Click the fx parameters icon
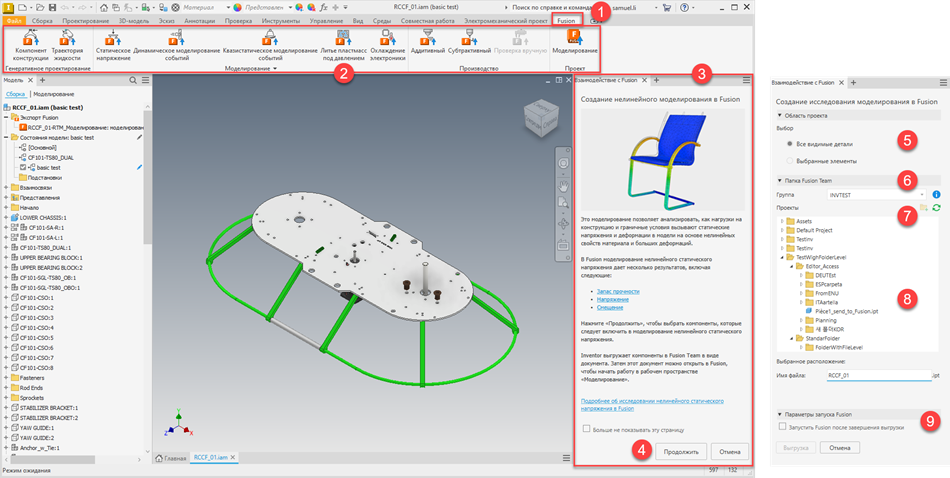Viewport: 950px width, 478px height. pos(324,8)
